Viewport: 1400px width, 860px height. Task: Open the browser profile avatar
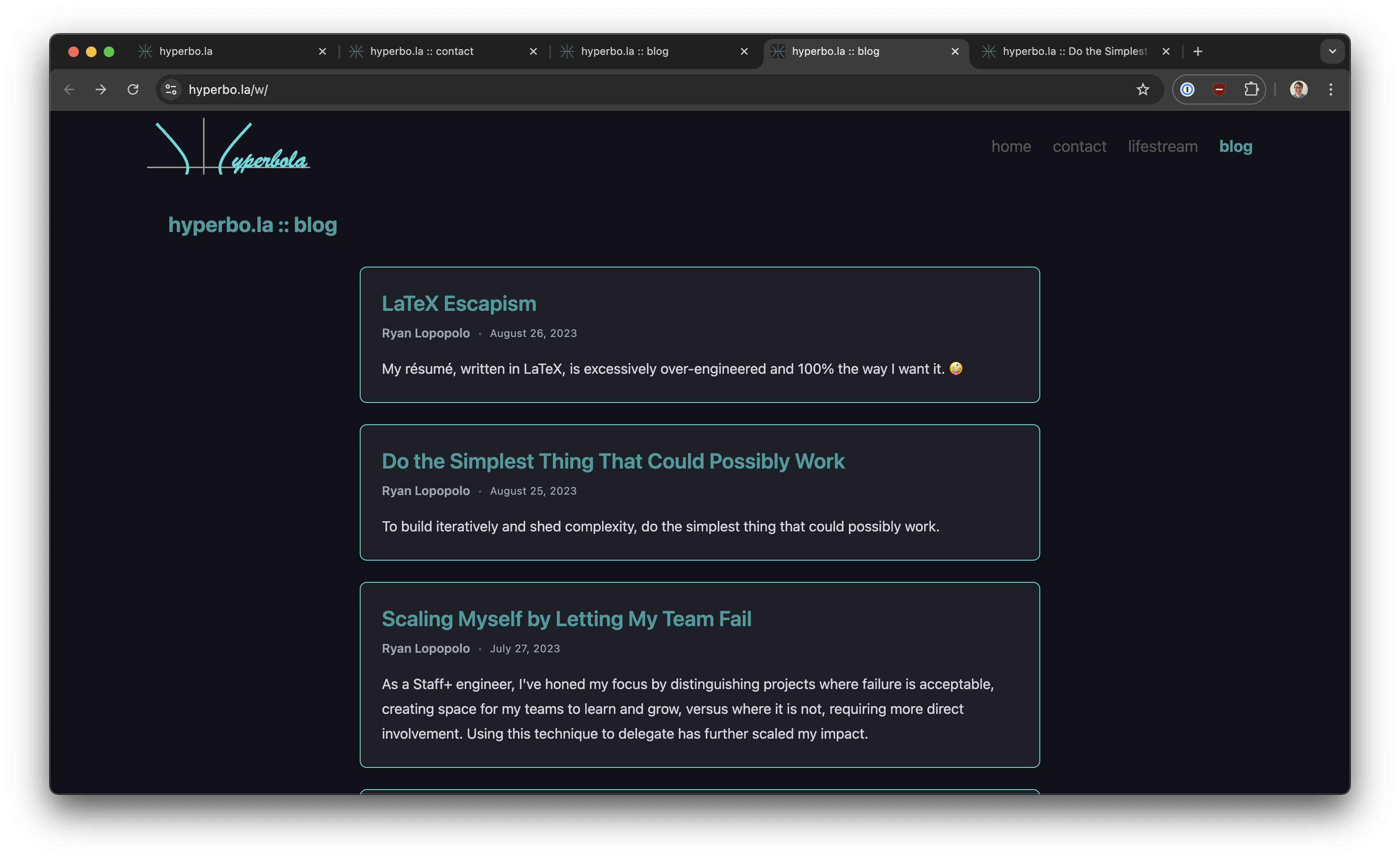pos(1299,89)
